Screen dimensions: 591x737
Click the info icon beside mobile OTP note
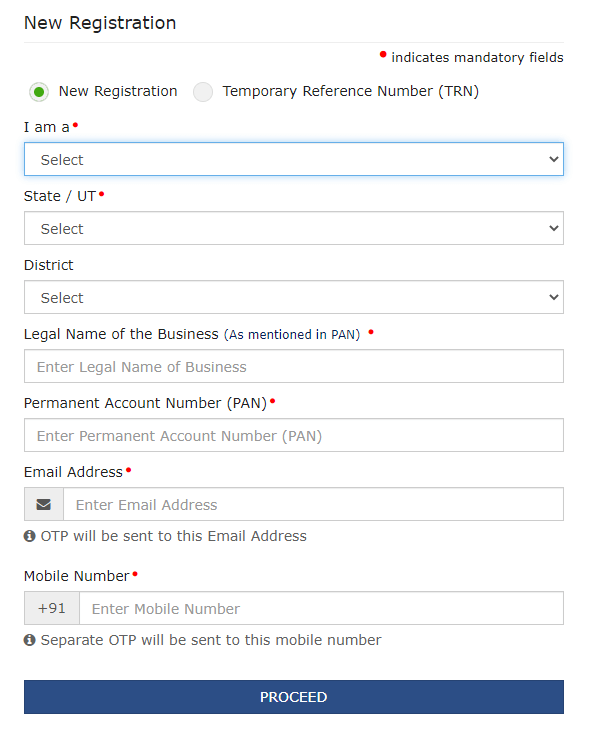(x=30, y=640)
